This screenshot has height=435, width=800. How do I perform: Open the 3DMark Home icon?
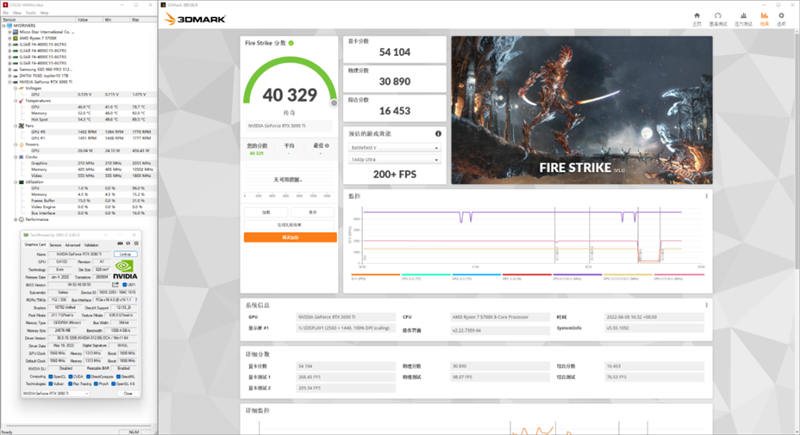pyautogui.click(x=697, y=16)
